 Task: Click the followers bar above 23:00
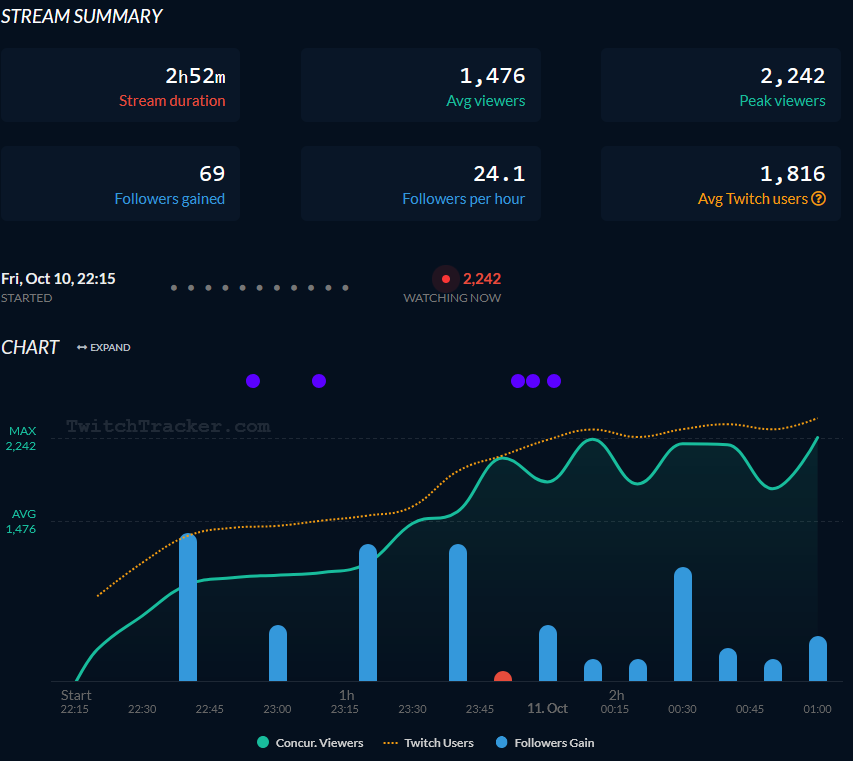[x=278, y=653]
